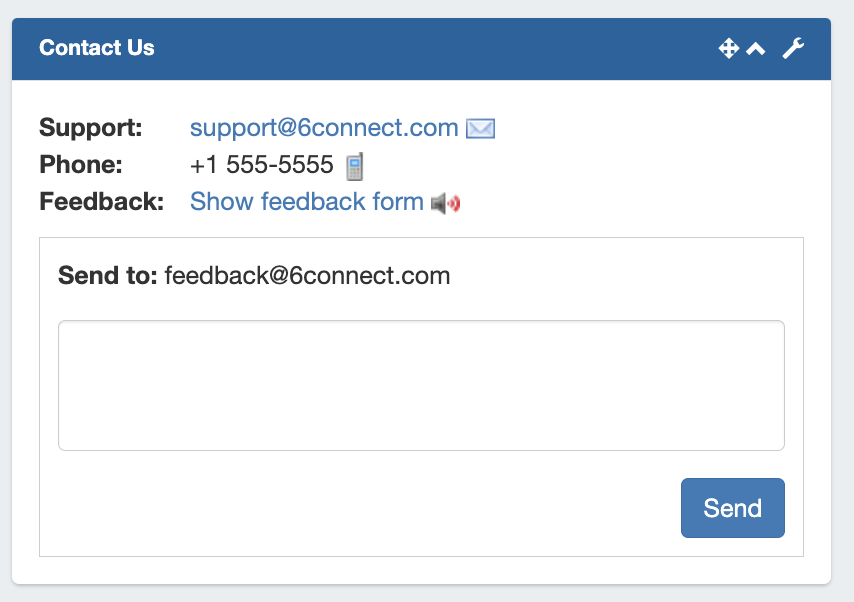Click the Send to: label
Viewport: 854px width, 602px height.
coord(108,275)
